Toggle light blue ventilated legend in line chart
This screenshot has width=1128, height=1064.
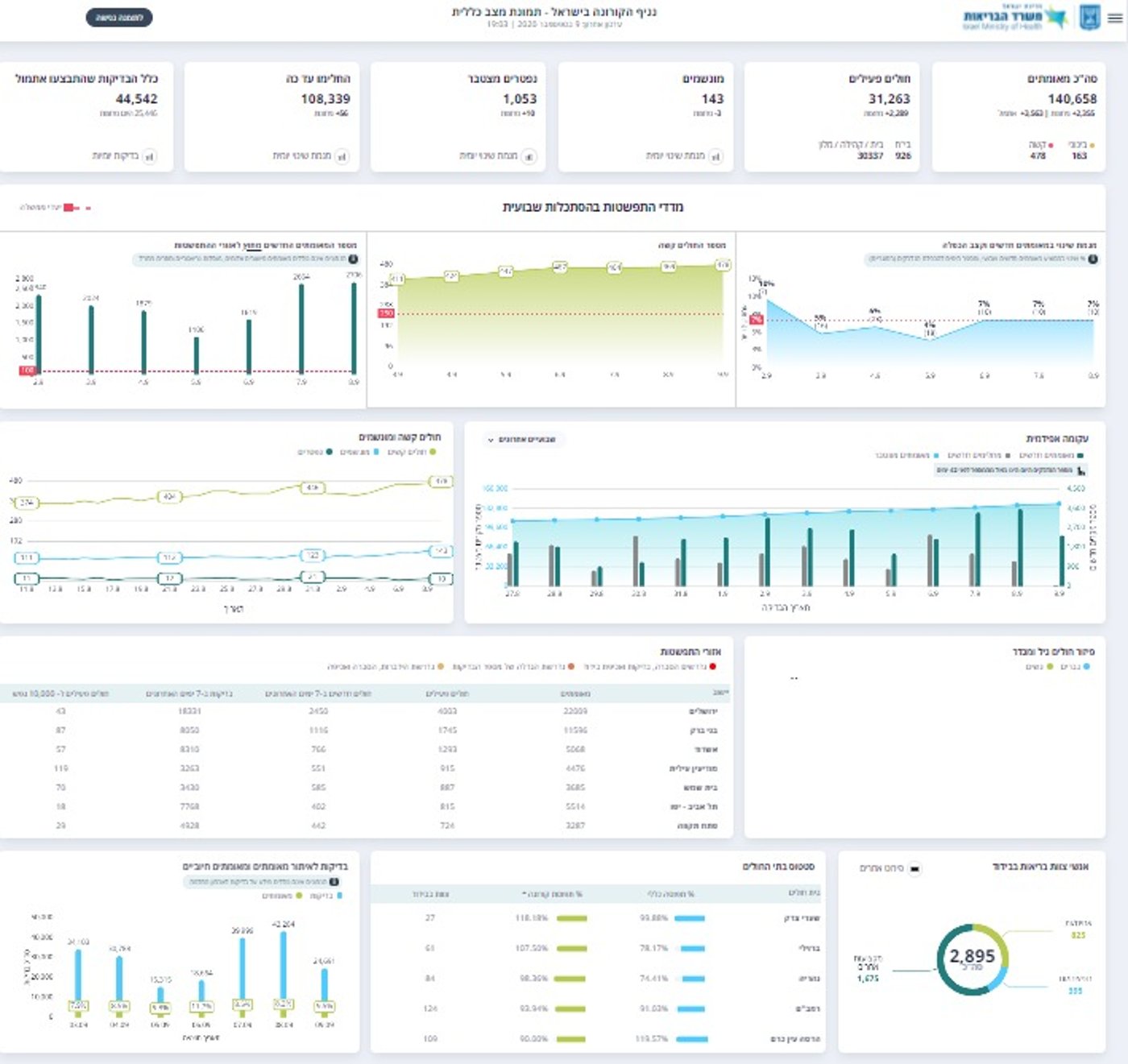(359, 452)
